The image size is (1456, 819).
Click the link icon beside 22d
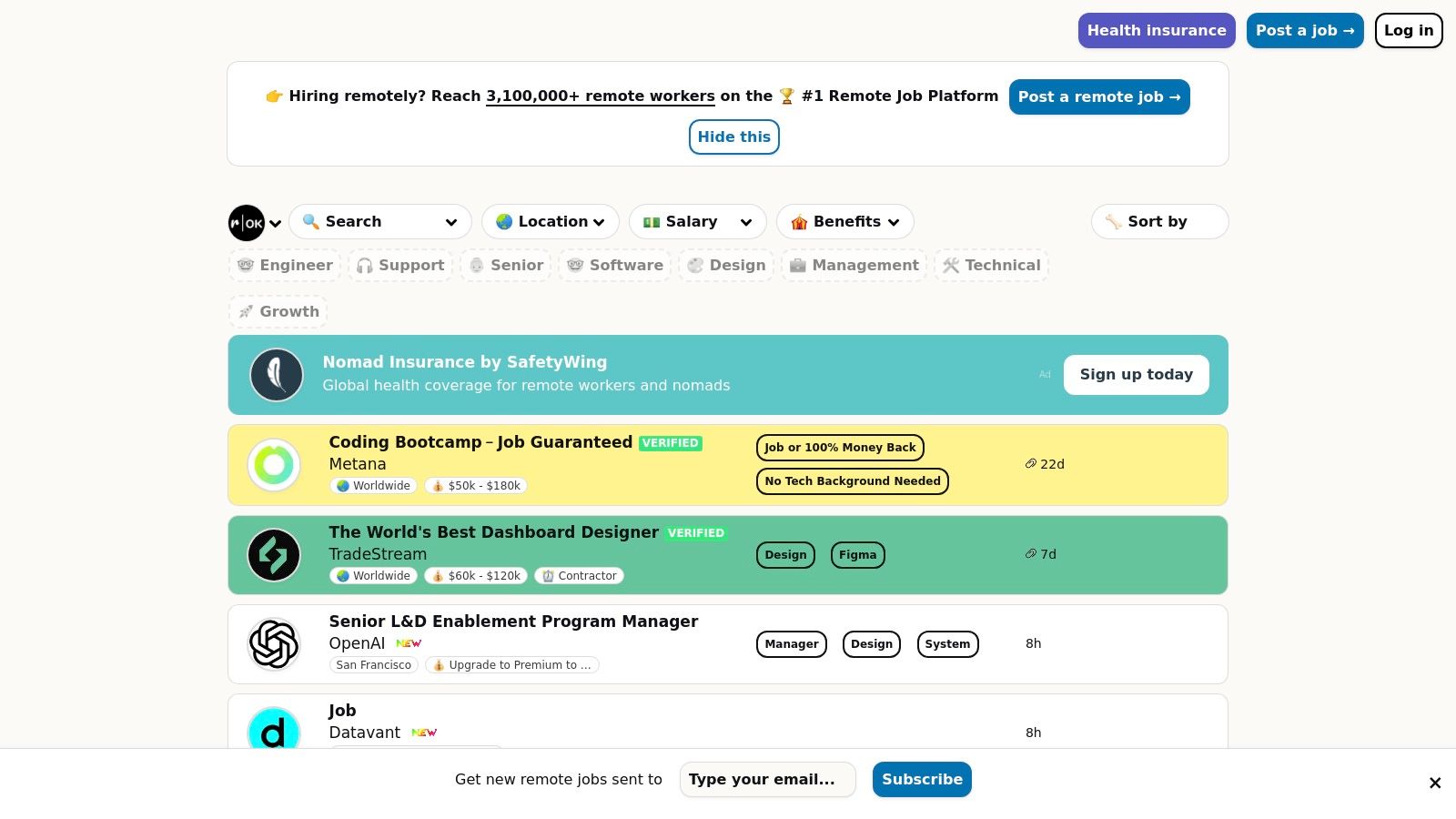(x=1031, y=464)
